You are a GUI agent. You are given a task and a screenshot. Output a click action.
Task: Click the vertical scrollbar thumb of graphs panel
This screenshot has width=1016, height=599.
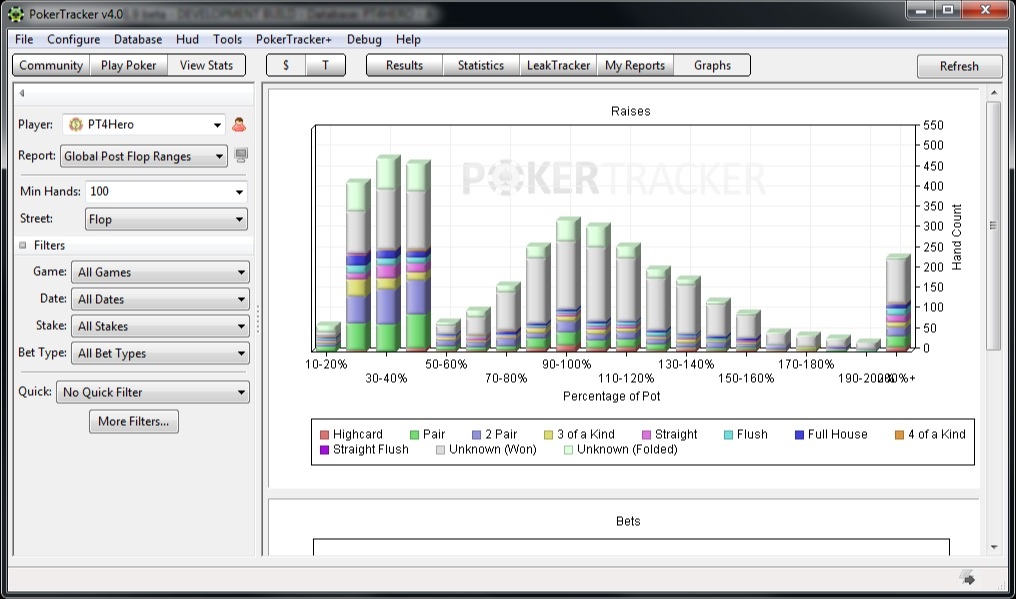pos(994,226)
